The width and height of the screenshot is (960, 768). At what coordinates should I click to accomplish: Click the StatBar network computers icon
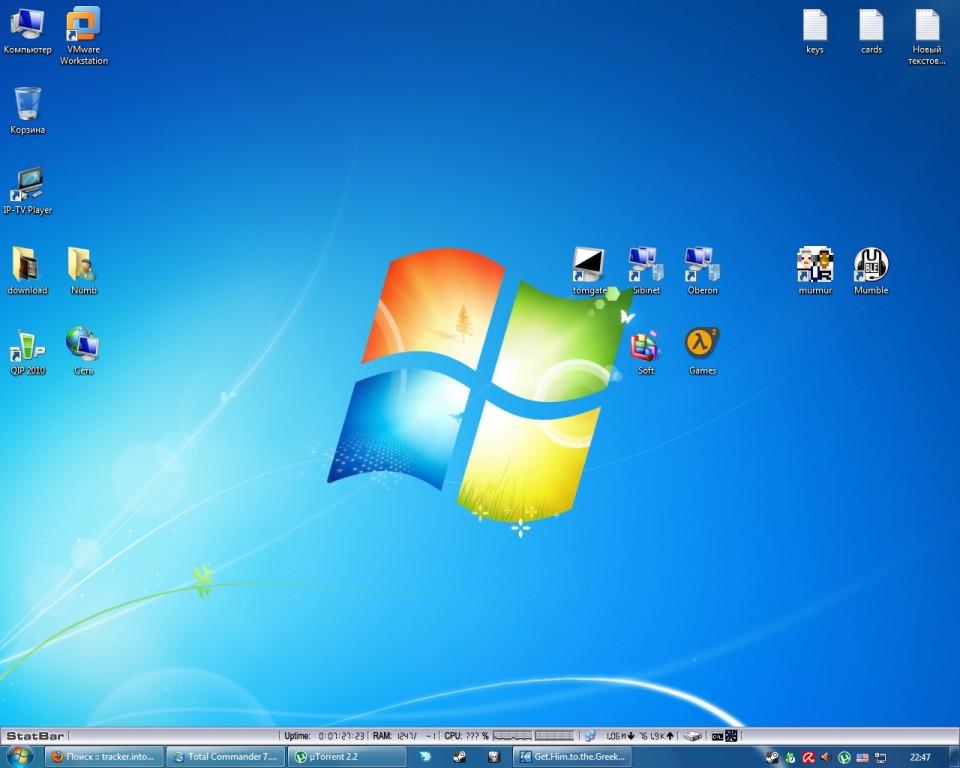point(590,736)
